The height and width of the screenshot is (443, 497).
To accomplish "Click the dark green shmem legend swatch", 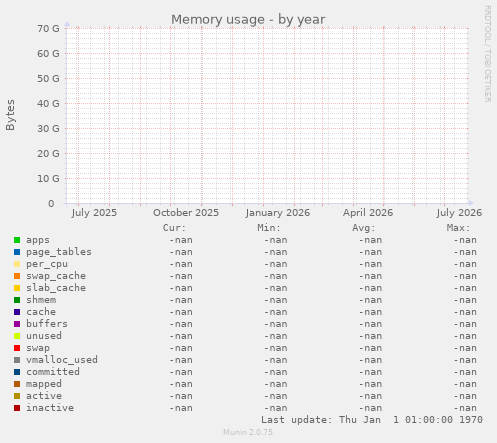I will tap(17, 300).
